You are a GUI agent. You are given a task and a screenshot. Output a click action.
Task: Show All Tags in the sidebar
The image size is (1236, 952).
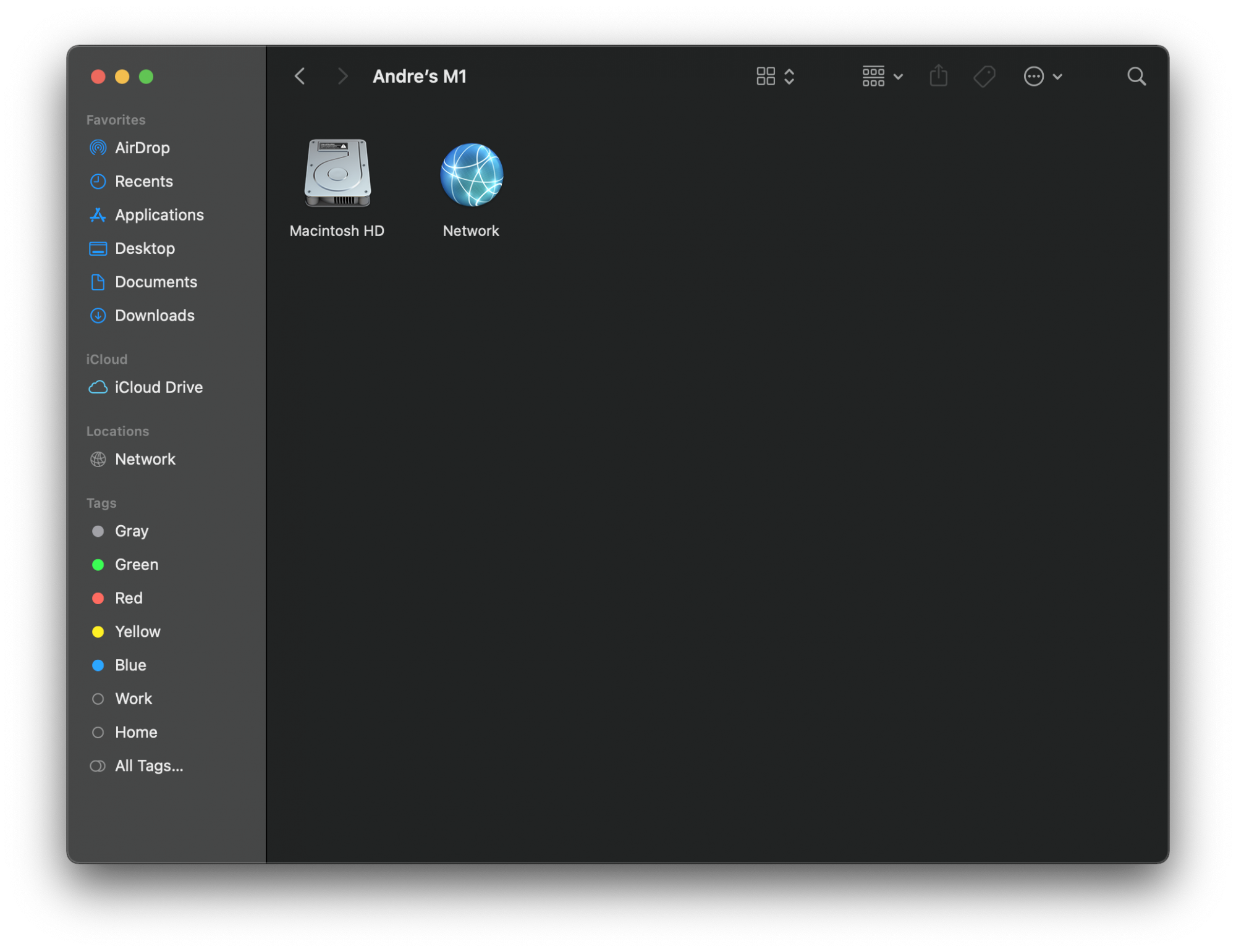148,766
